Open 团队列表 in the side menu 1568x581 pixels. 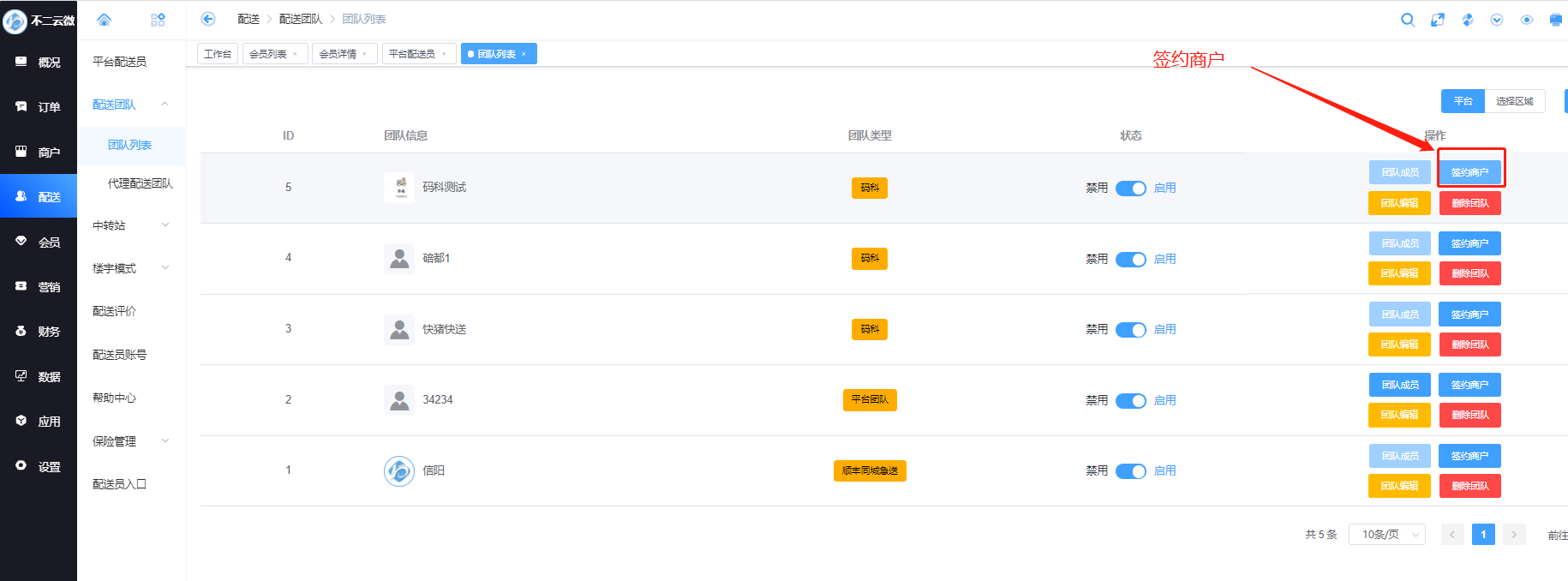click(x=130, y=146)
